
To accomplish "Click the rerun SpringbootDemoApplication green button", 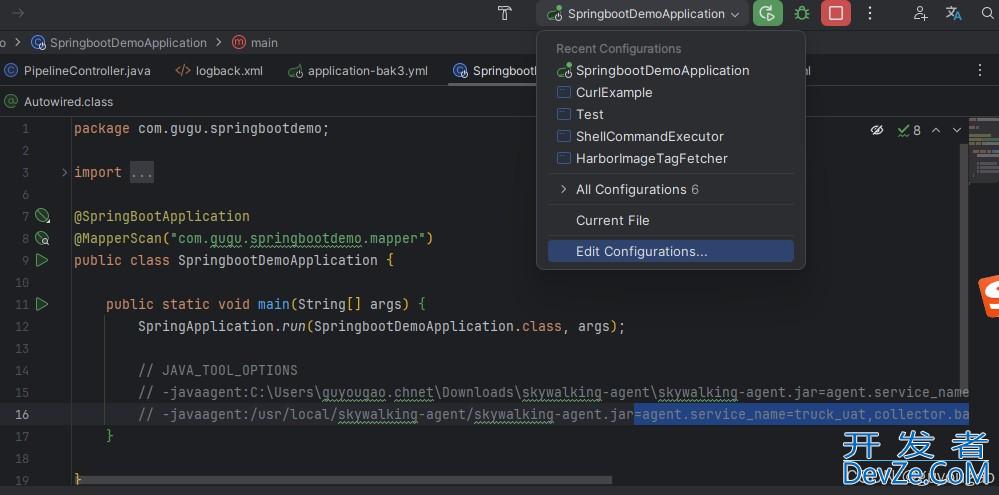I will (x=768, y=13).
